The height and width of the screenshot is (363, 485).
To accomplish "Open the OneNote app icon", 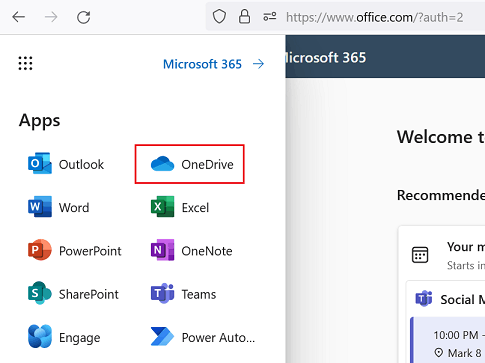I will pyautogui.click(x=162, y=250).
